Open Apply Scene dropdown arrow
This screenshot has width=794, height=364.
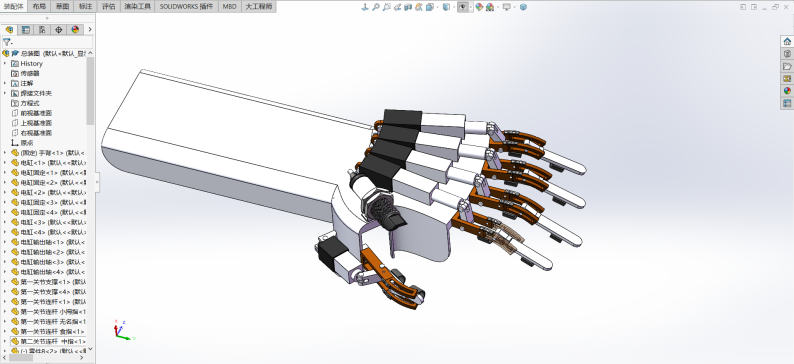tap(498, 7)
